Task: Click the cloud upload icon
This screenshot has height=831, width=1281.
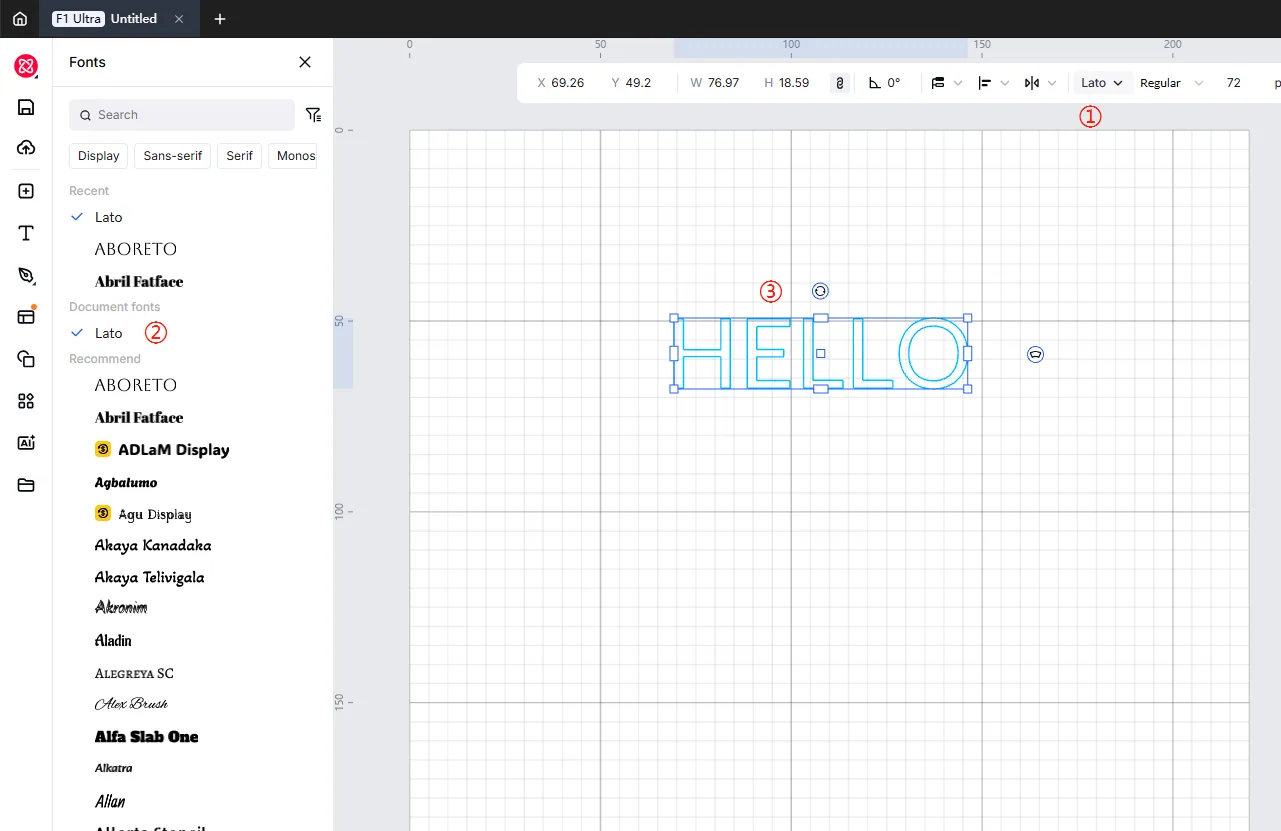Action: [x=26, y=148]
